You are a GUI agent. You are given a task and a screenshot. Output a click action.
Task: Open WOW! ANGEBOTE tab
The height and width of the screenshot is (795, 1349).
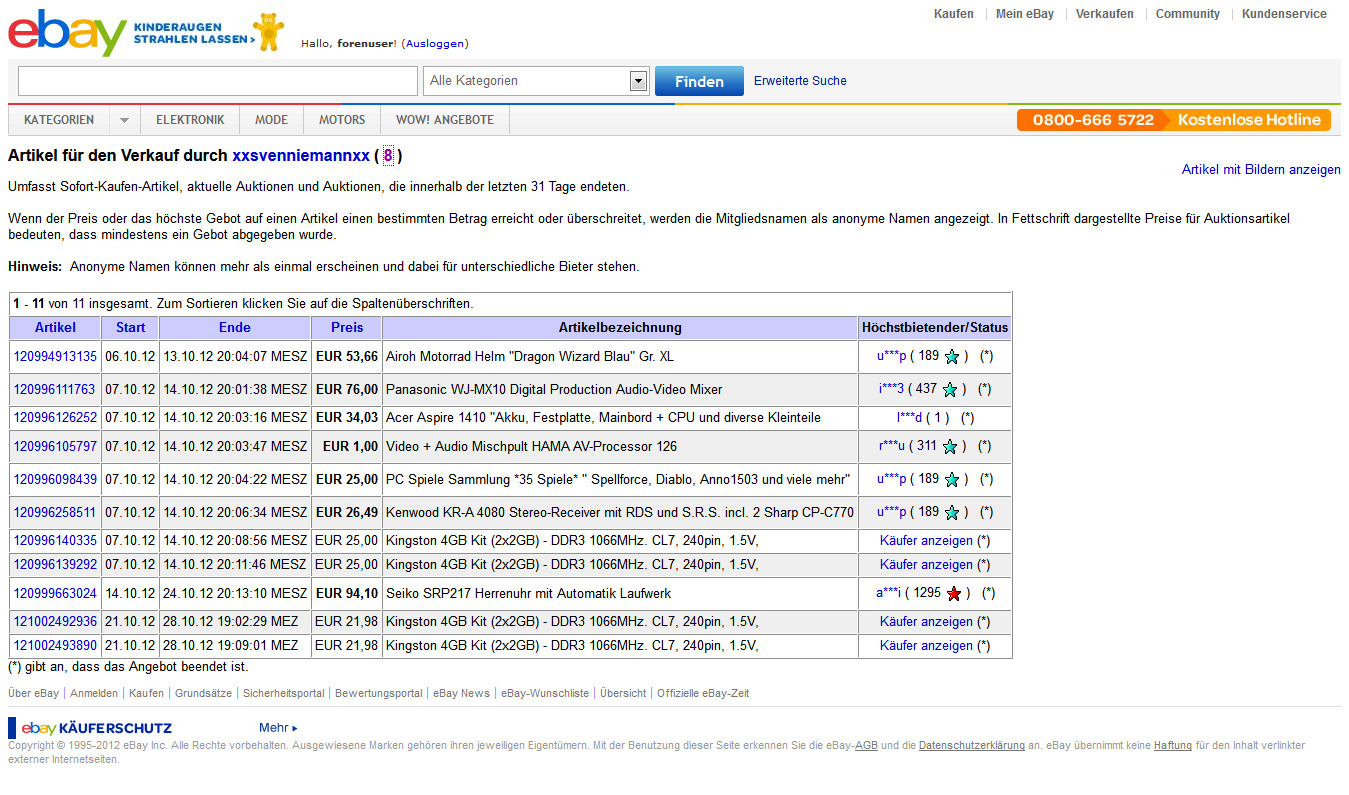[445, 120]
